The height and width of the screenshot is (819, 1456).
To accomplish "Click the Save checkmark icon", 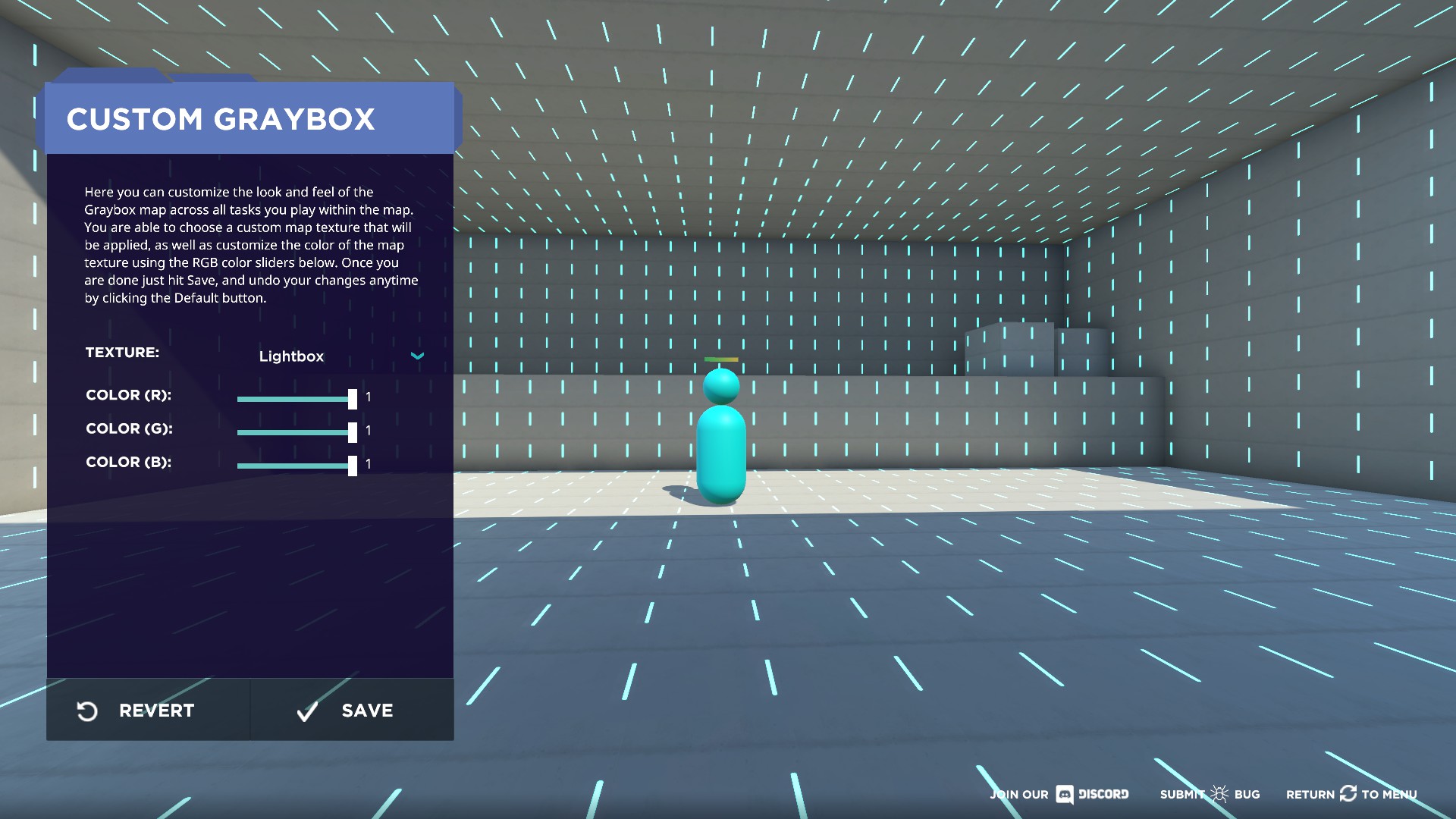I will pos(307,711).
